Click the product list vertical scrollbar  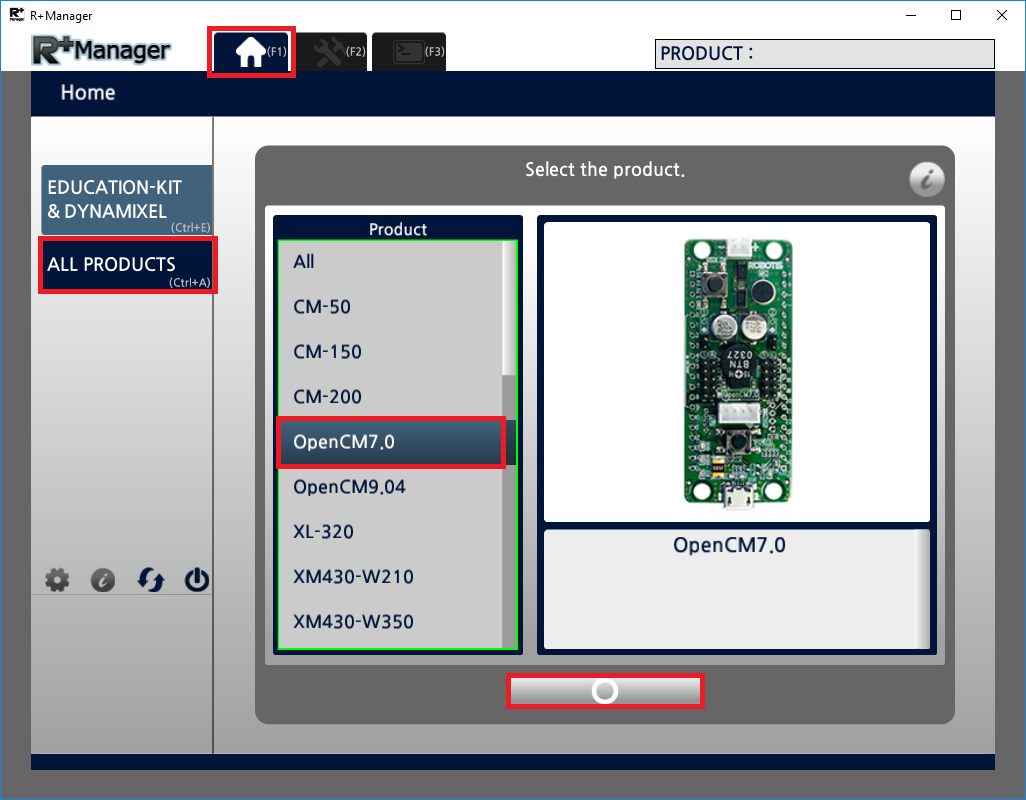[x=509, y=310]
